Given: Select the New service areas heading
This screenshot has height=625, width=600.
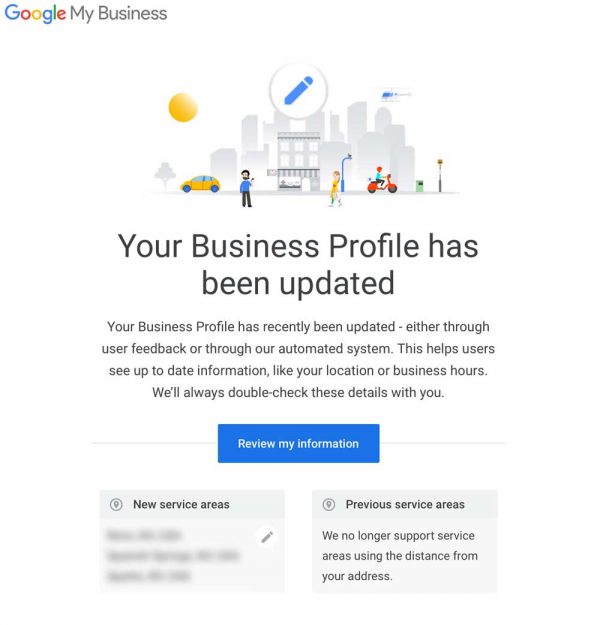Looking at the screenshot, I should (181, 505).
